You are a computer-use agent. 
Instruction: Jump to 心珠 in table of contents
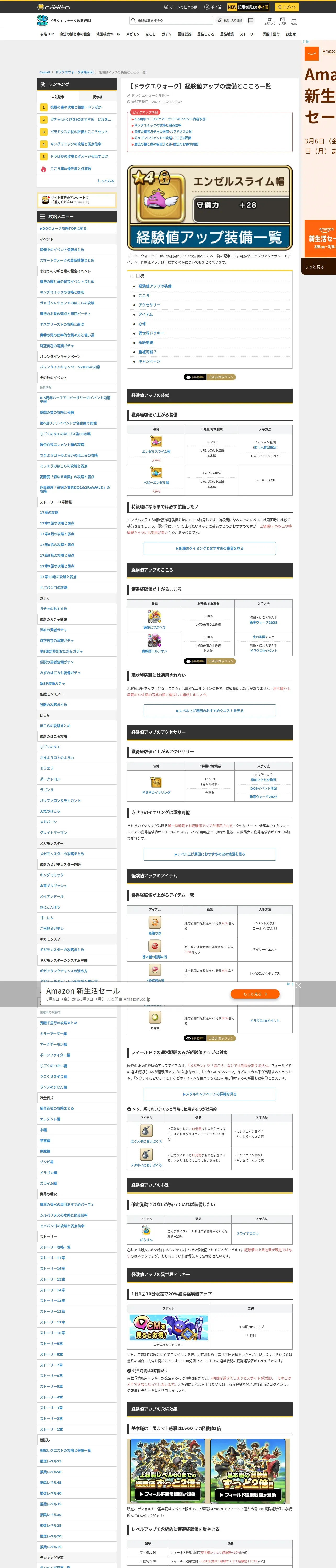tap(142, 324)
